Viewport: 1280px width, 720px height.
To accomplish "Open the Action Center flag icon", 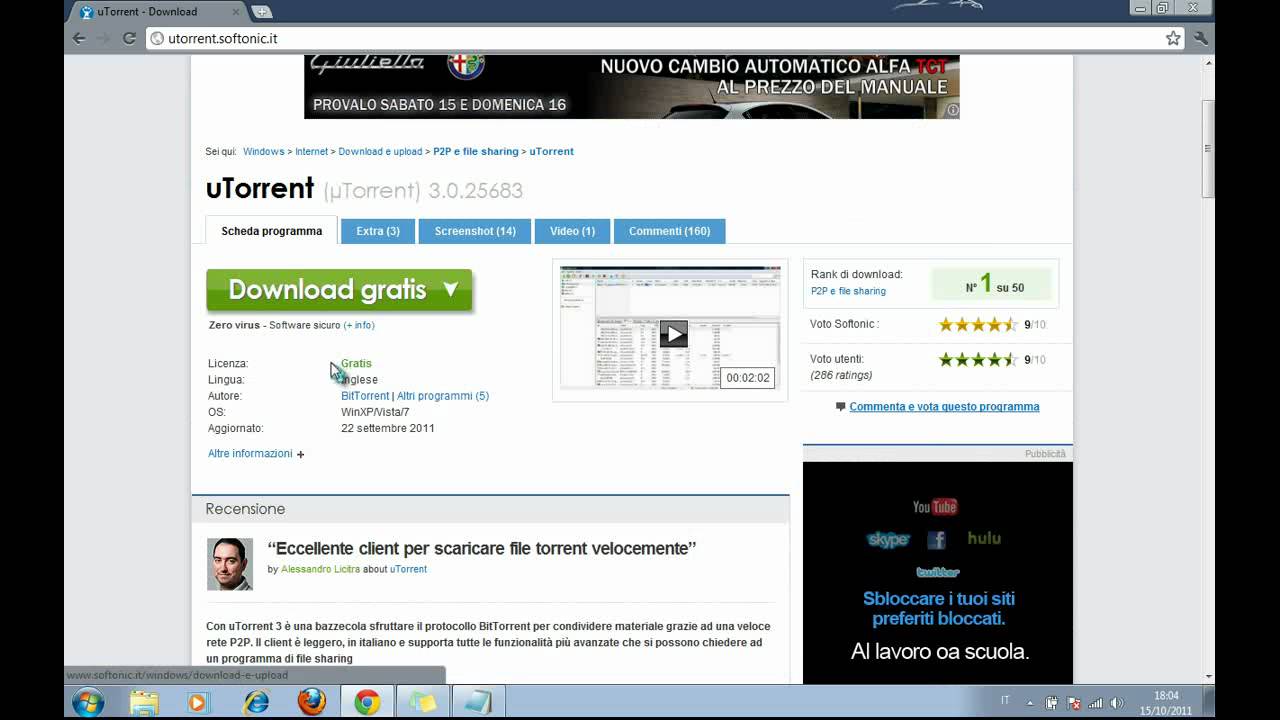I will click(1074, 703).
